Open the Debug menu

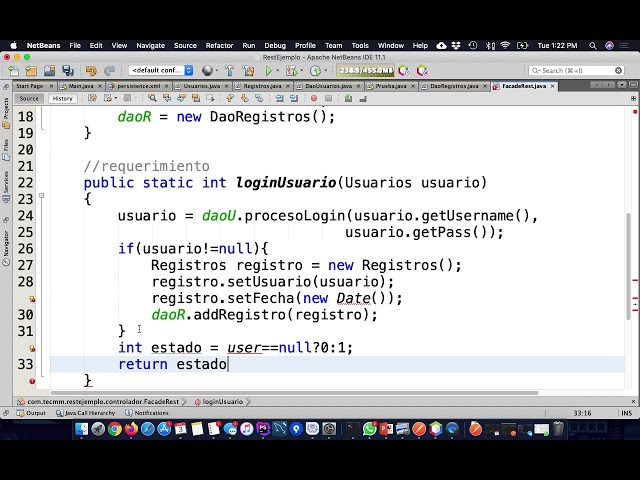pos(275,45)
